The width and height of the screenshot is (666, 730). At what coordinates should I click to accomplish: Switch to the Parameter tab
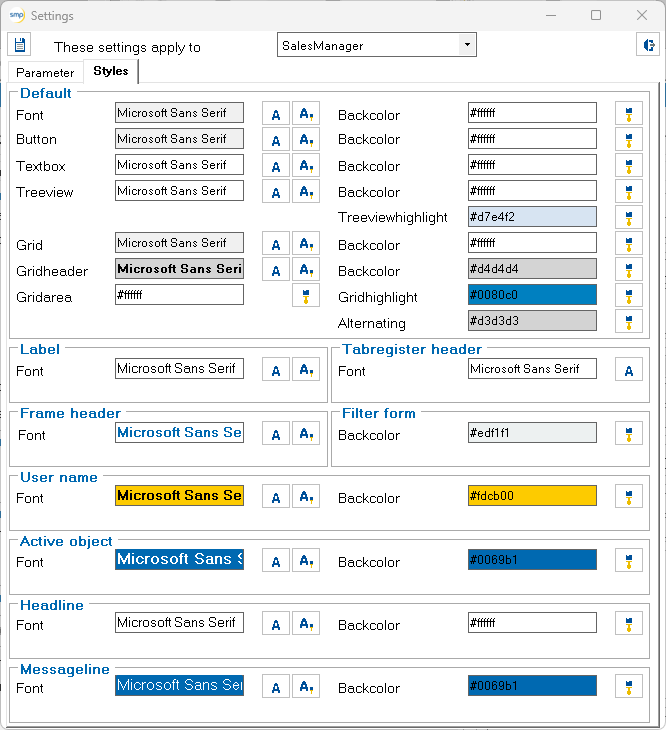[x=45, y=73]
